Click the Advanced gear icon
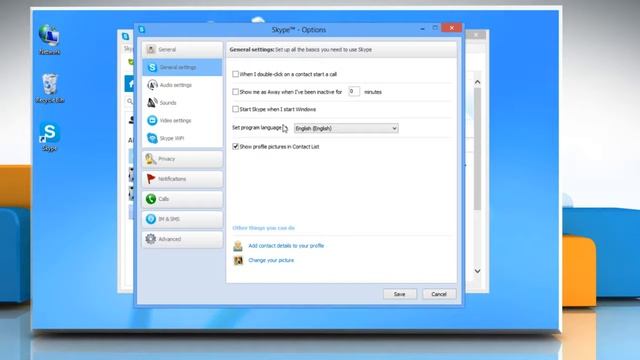The height and width of the screenshot is (360, 640). 151,239
